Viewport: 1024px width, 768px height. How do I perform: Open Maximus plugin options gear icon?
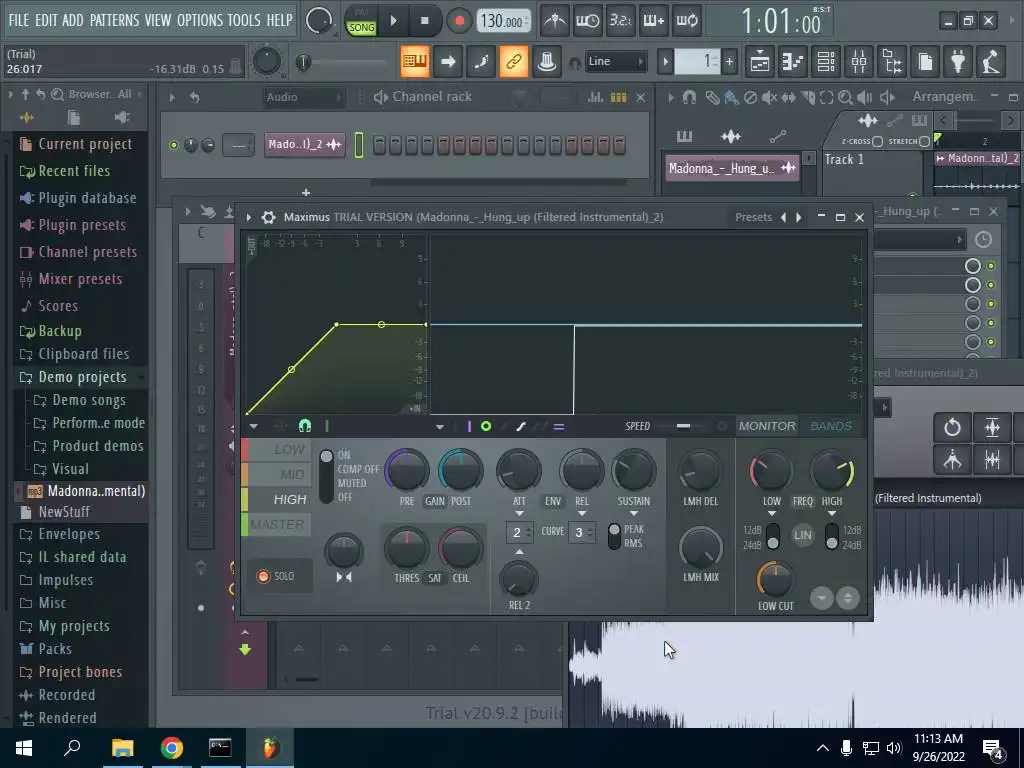[268, 217]
